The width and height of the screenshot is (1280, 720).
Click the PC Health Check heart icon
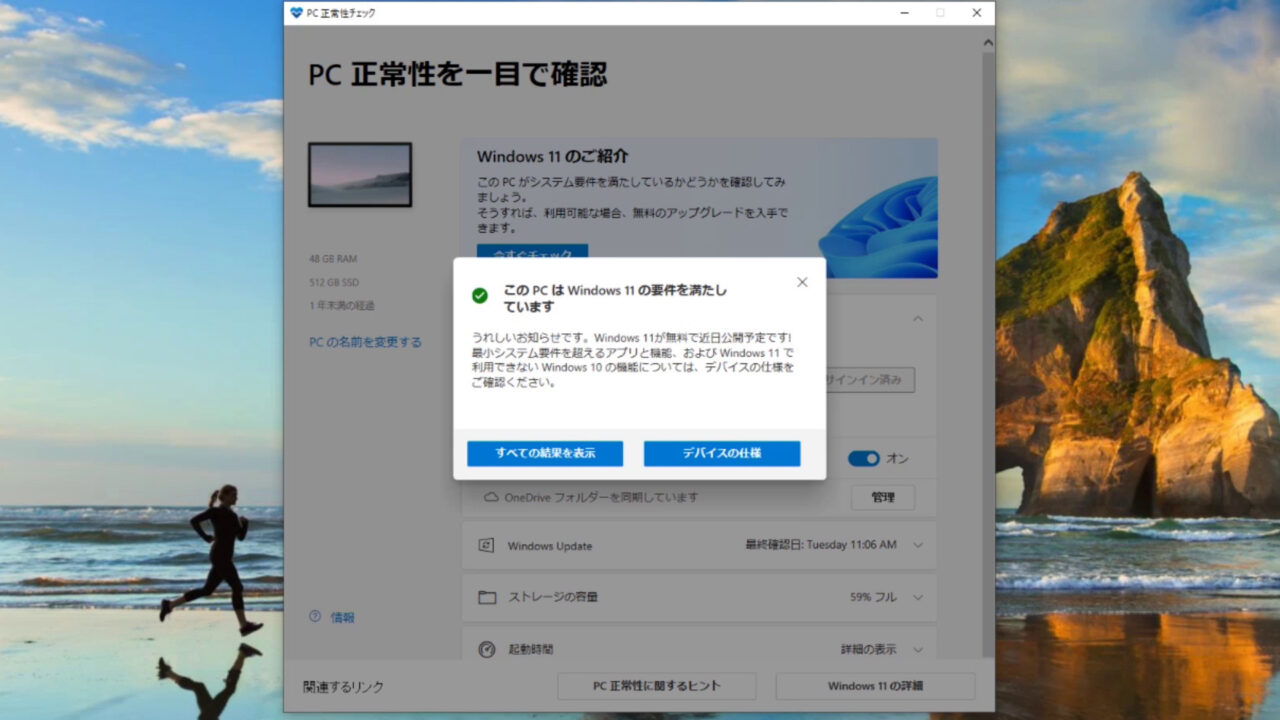pyautogui.click(x=296, y=13)
